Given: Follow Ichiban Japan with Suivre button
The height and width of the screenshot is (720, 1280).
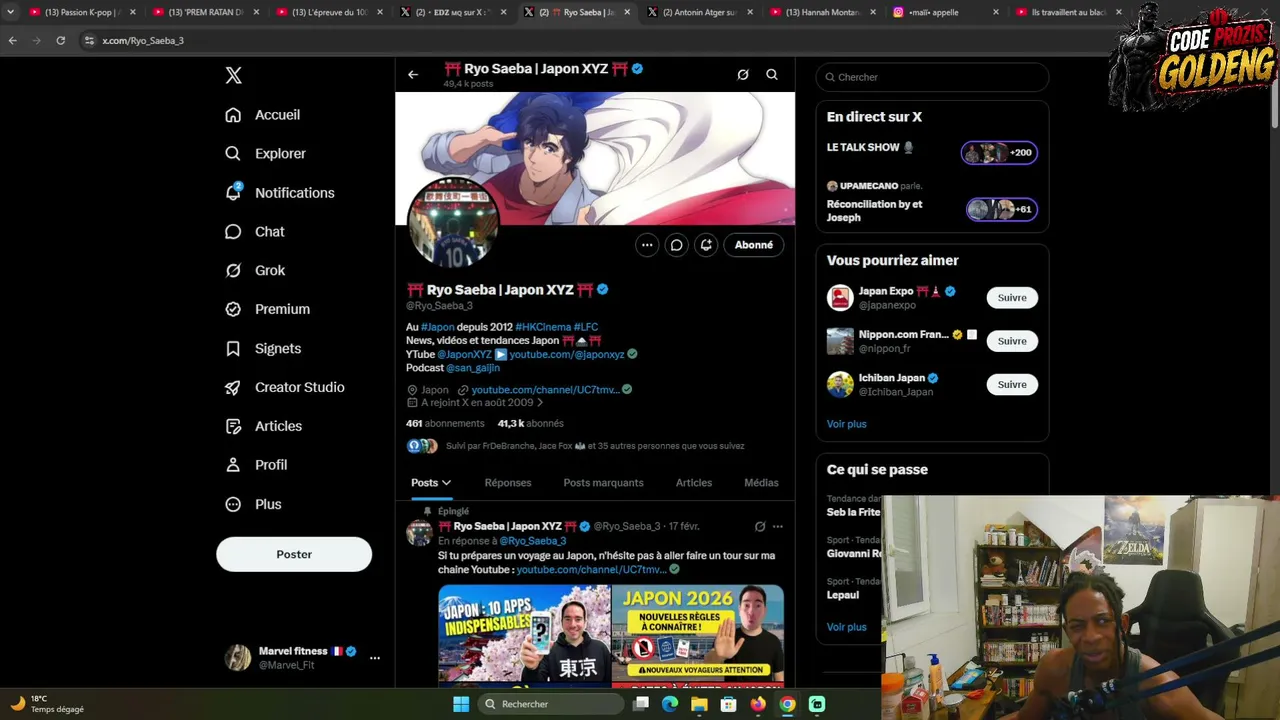Looking at the screenshot, I should click(1012, 385).
